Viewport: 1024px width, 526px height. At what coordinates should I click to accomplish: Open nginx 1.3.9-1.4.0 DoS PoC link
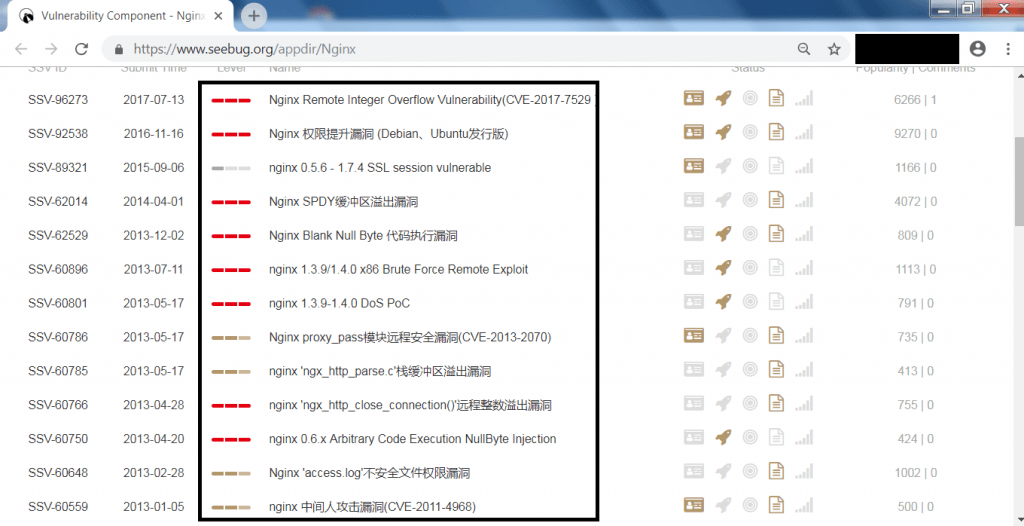click(x=339, y=303)
